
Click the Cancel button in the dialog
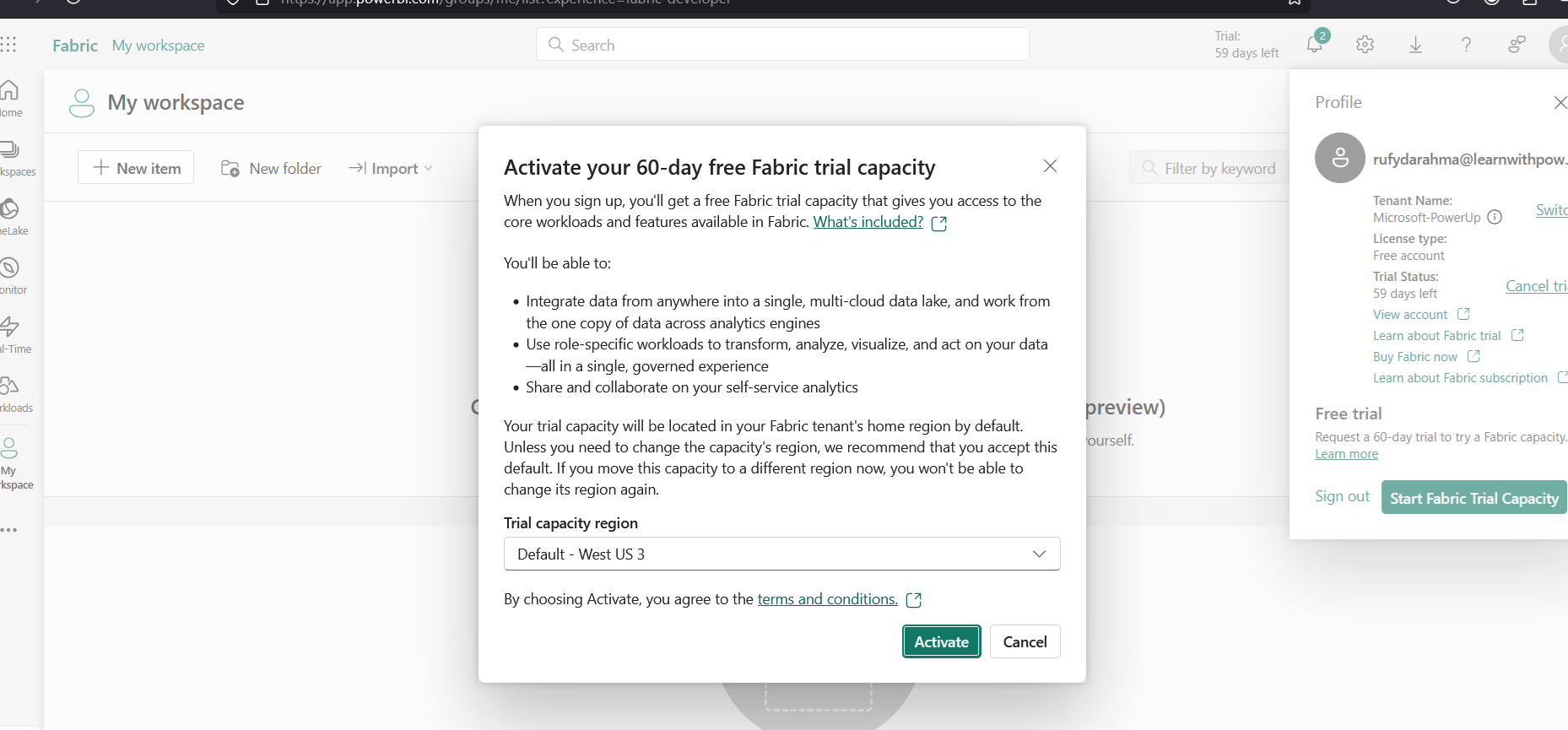tap(1025, 641)
